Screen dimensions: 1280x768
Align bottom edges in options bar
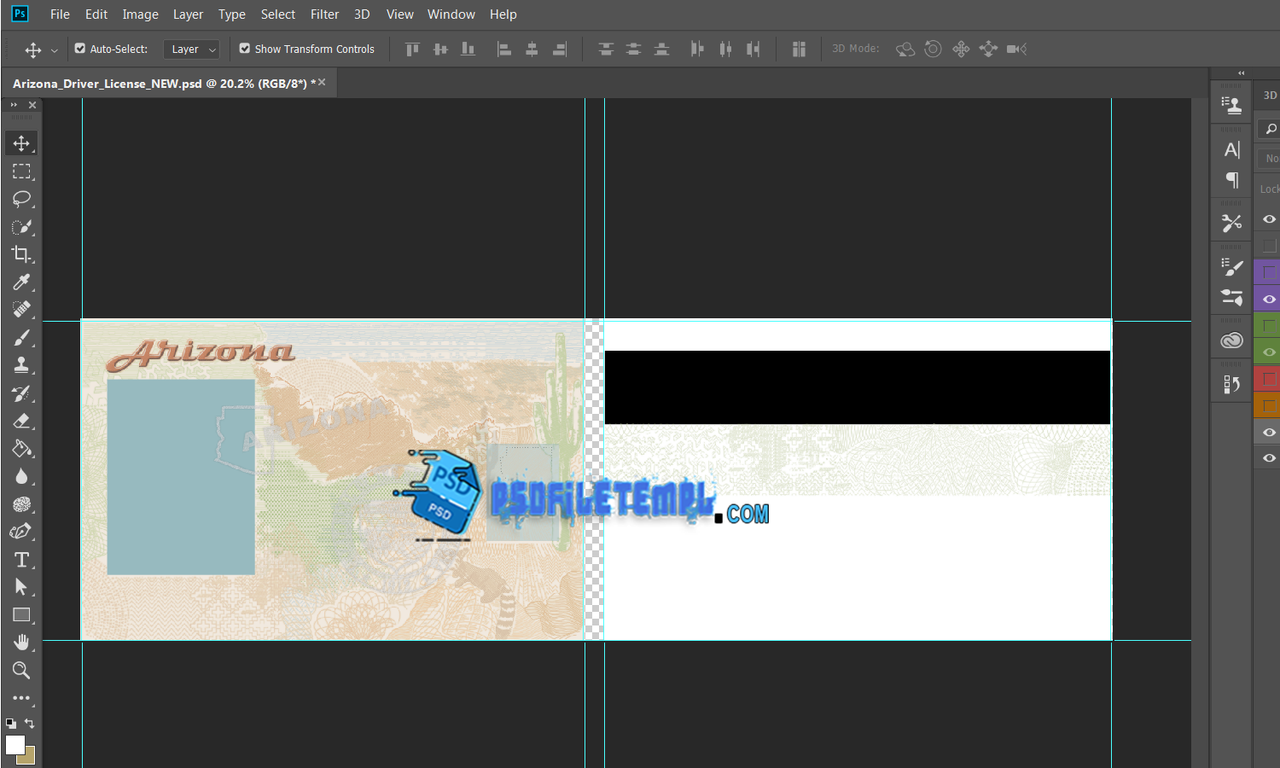[468, 48]
